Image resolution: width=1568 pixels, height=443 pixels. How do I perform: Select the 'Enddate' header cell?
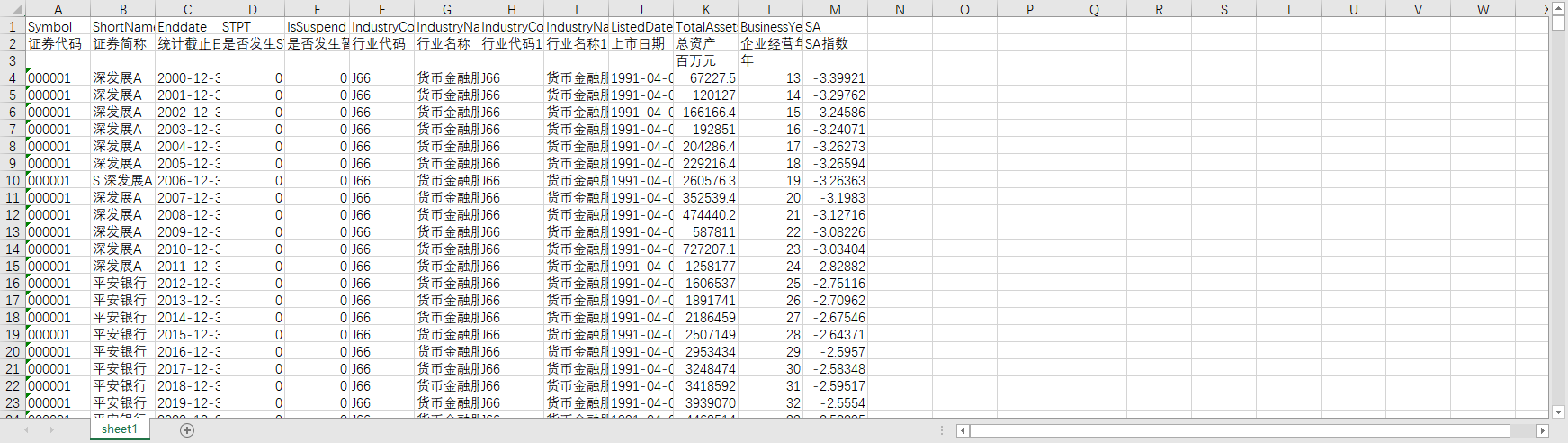[x=187, y=27]
